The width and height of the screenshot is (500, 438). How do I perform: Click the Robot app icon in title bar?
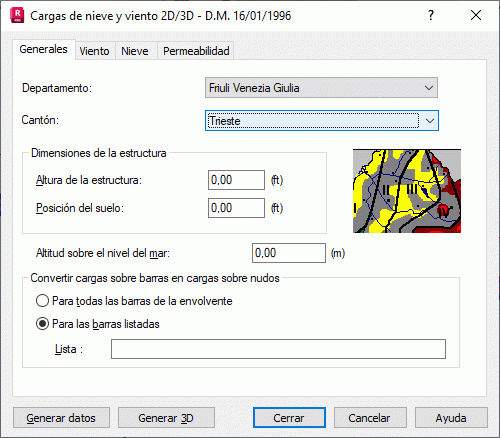click(x=17, y=16)
